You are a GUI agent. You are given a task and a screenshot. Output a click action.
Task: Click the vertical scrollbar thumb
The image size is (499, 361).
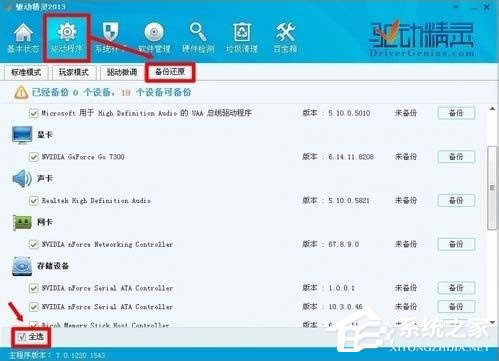click(x=492, y=188)
